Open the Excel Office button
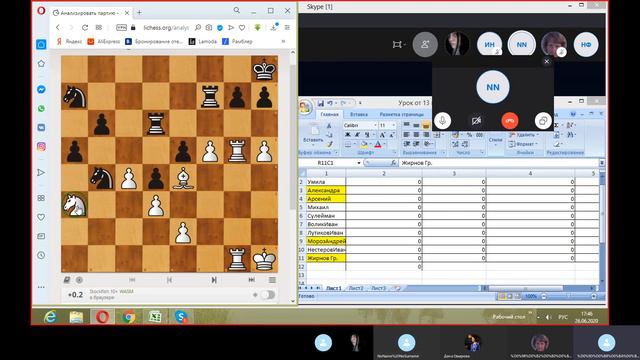This screenshot has width=640, height=360. [x=305, y=107]
